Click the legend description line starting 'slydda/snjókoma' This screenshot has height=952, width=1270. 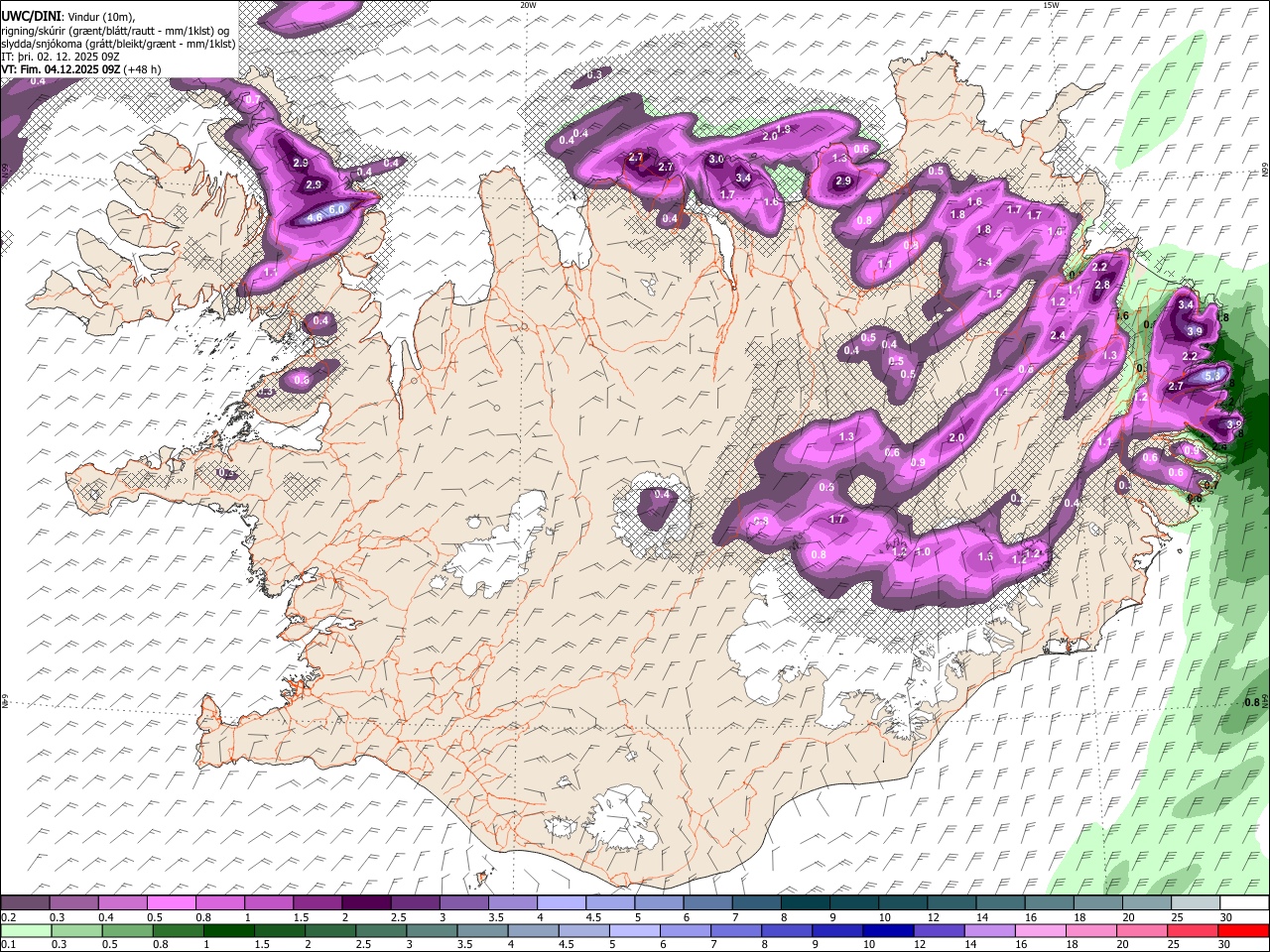119,44
